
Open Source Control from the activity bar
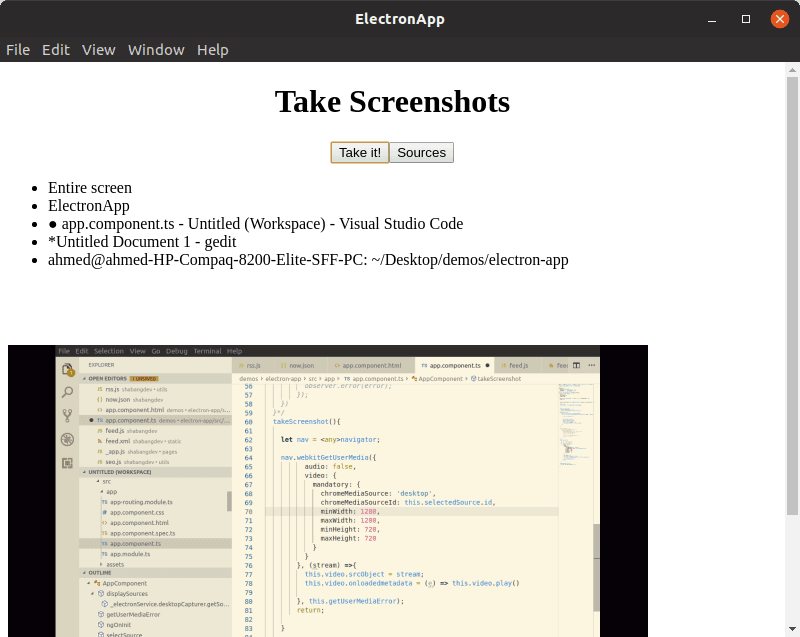[65, 414]
